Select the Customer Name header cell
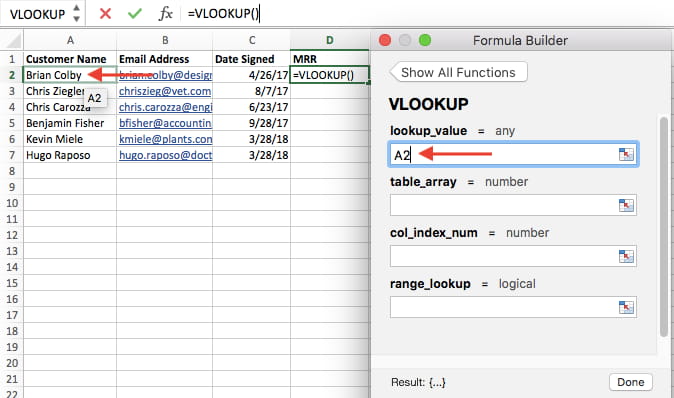Viewport: 674px width, 398px height. tap(70, 59)
